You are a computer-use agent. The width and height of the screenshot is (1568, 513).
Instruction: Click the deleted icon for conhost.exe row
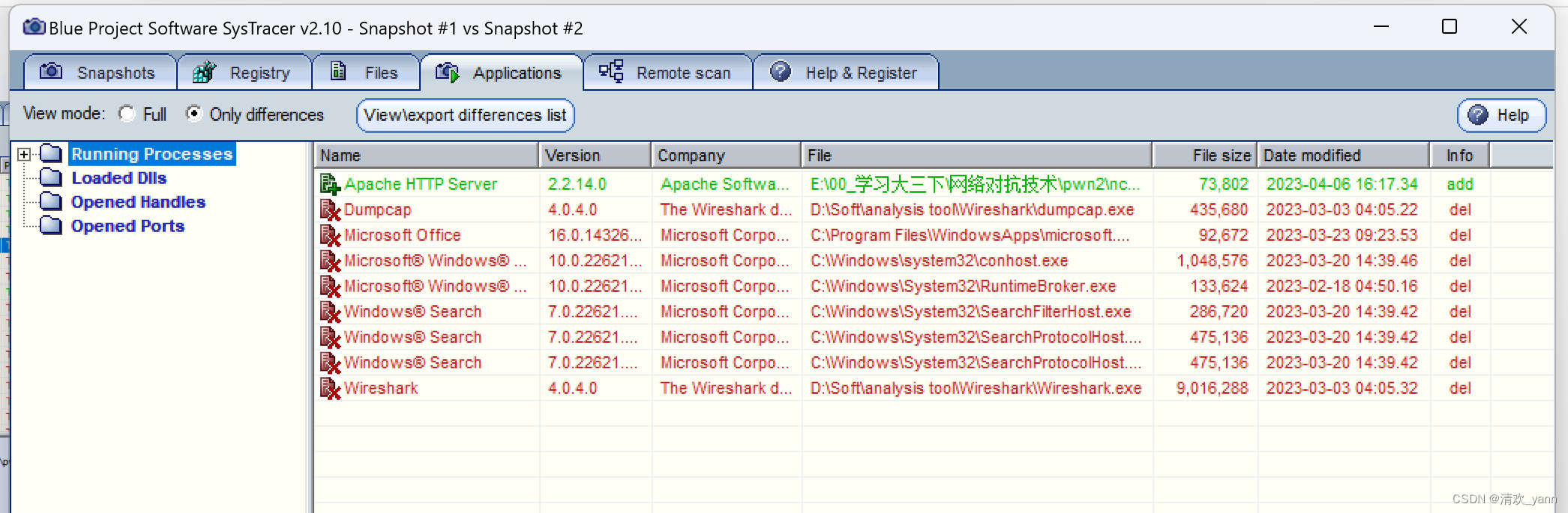[330, 260]
